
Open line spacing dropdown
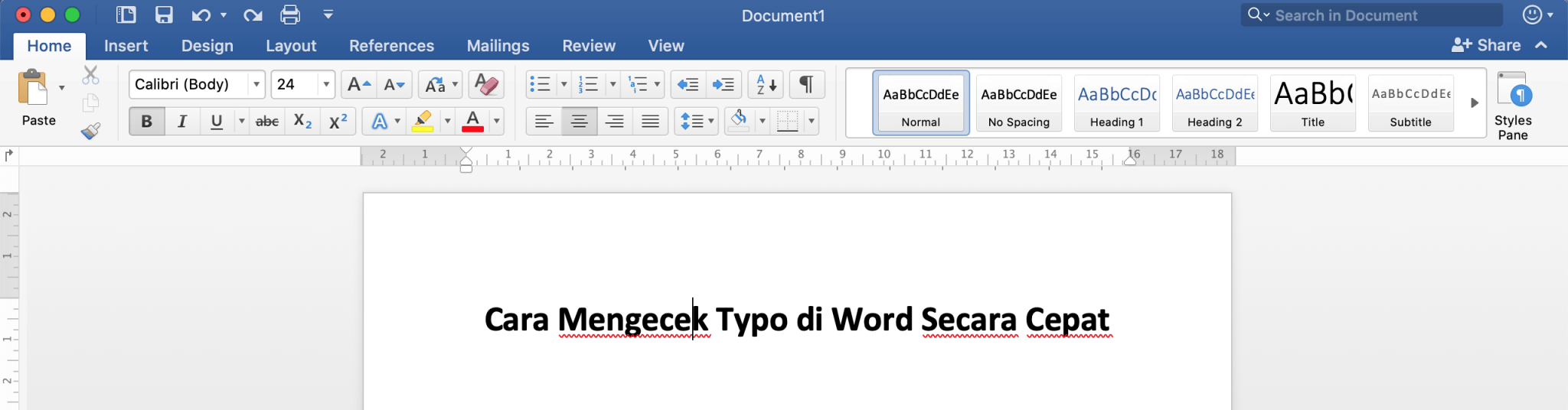click(x=696, y=121)
